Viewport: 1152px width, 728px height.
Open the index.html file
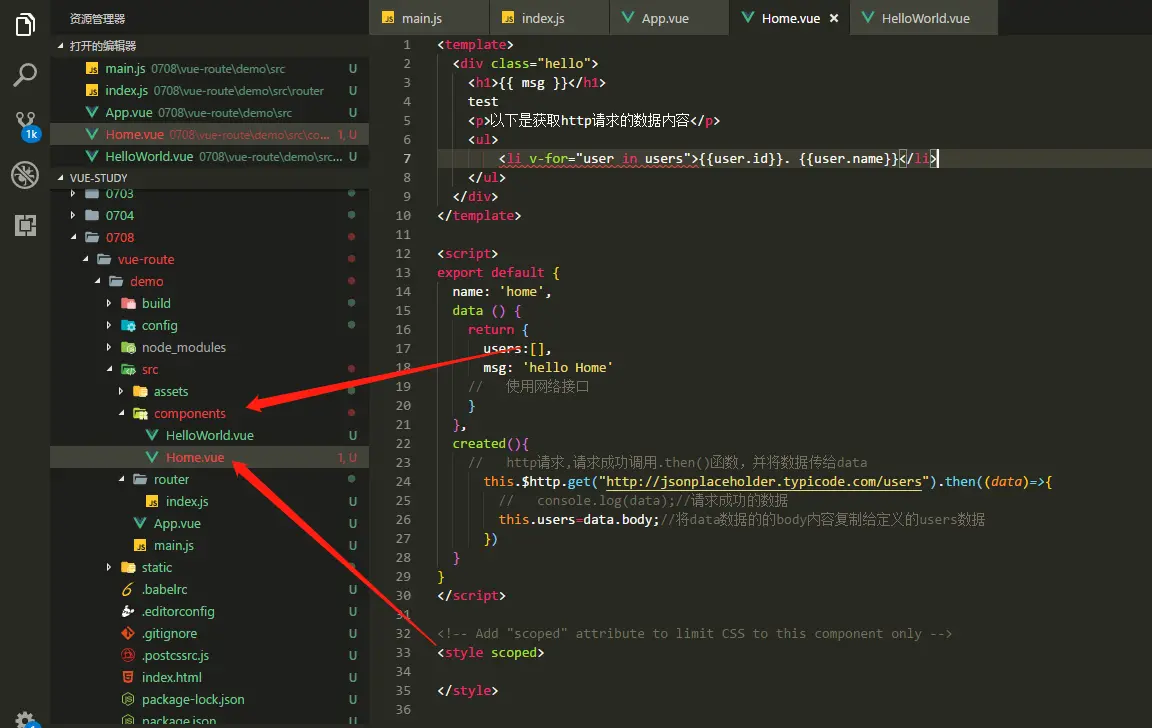tap(209, 678)
